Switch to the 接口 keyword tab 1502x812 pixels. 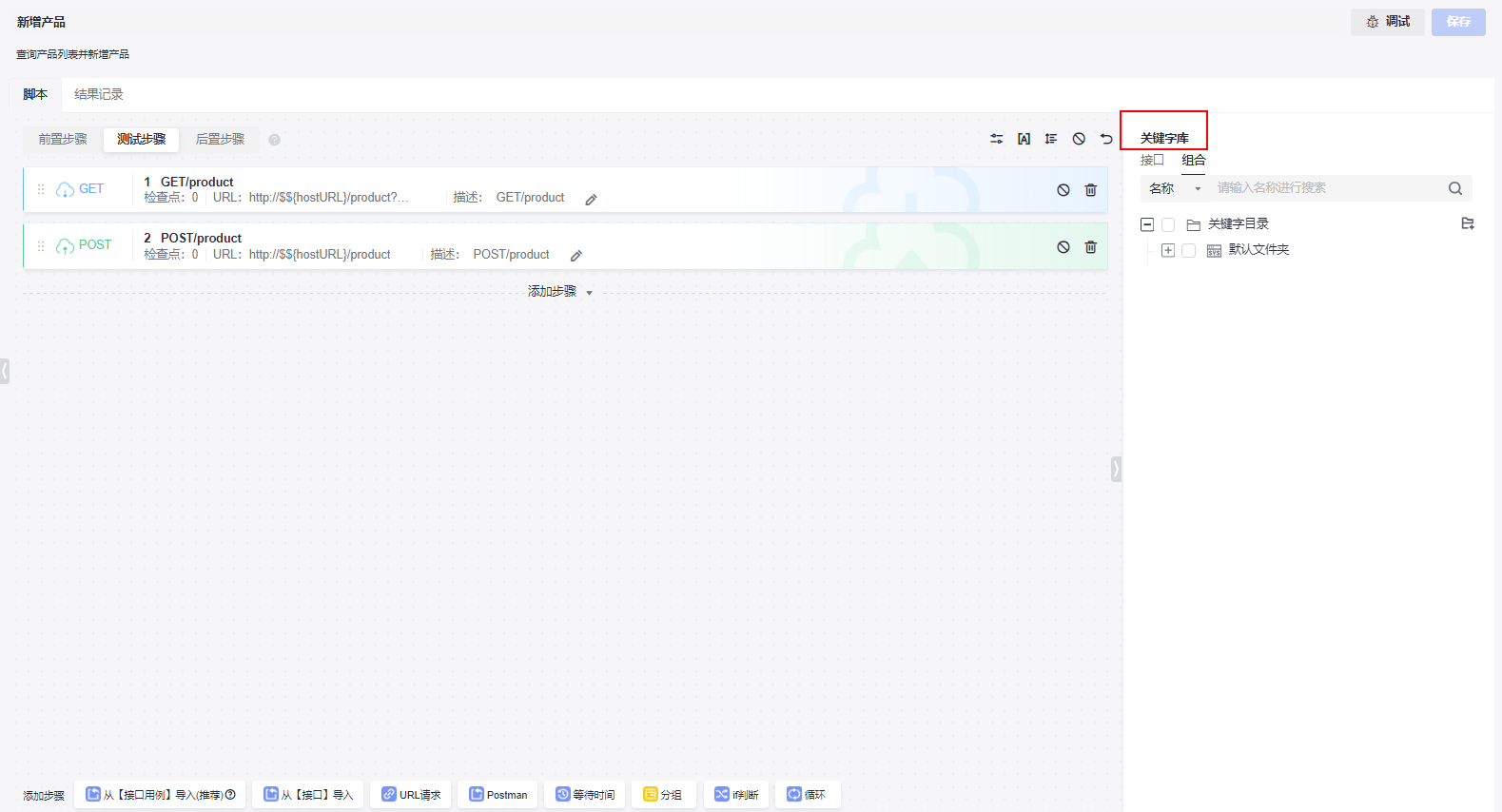pos(1152,160)
